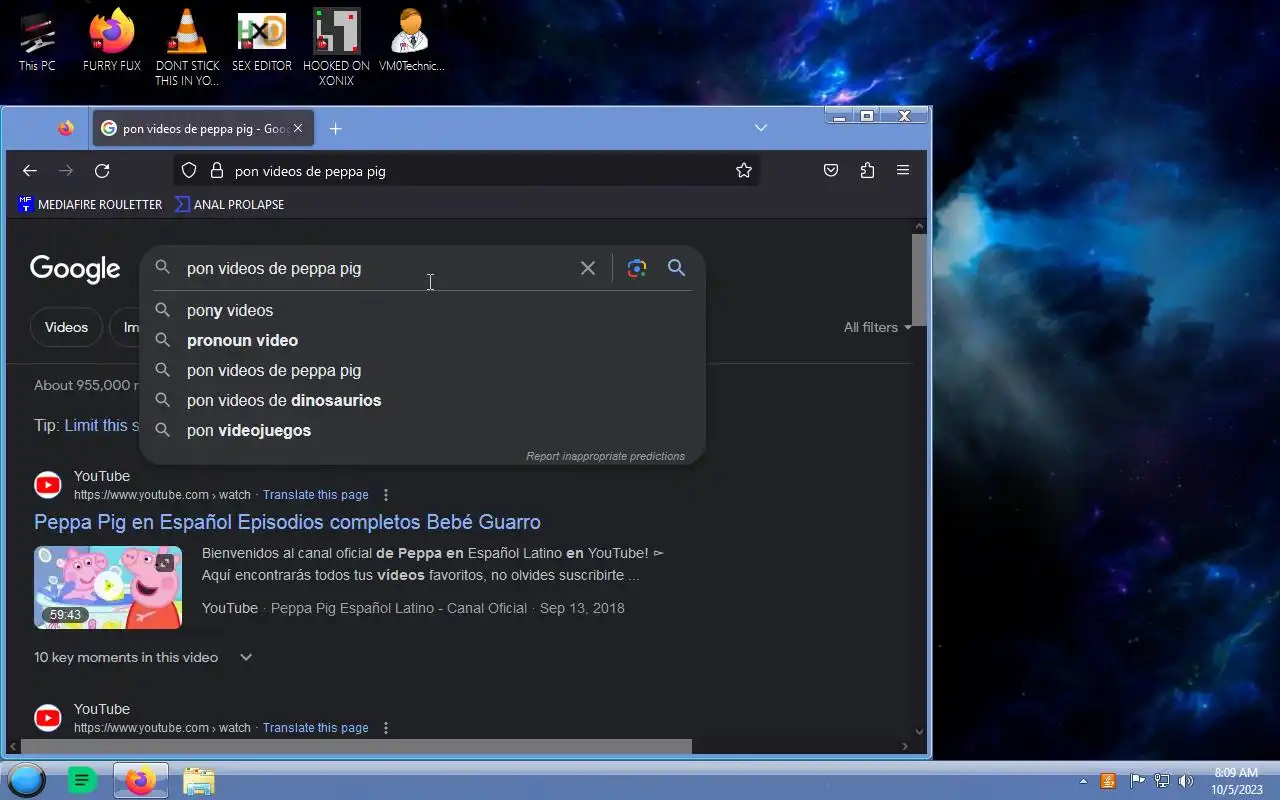
Task: Open the MEDIAFIRE ROULETTER bookmark
Action: [x=90, y=204]
